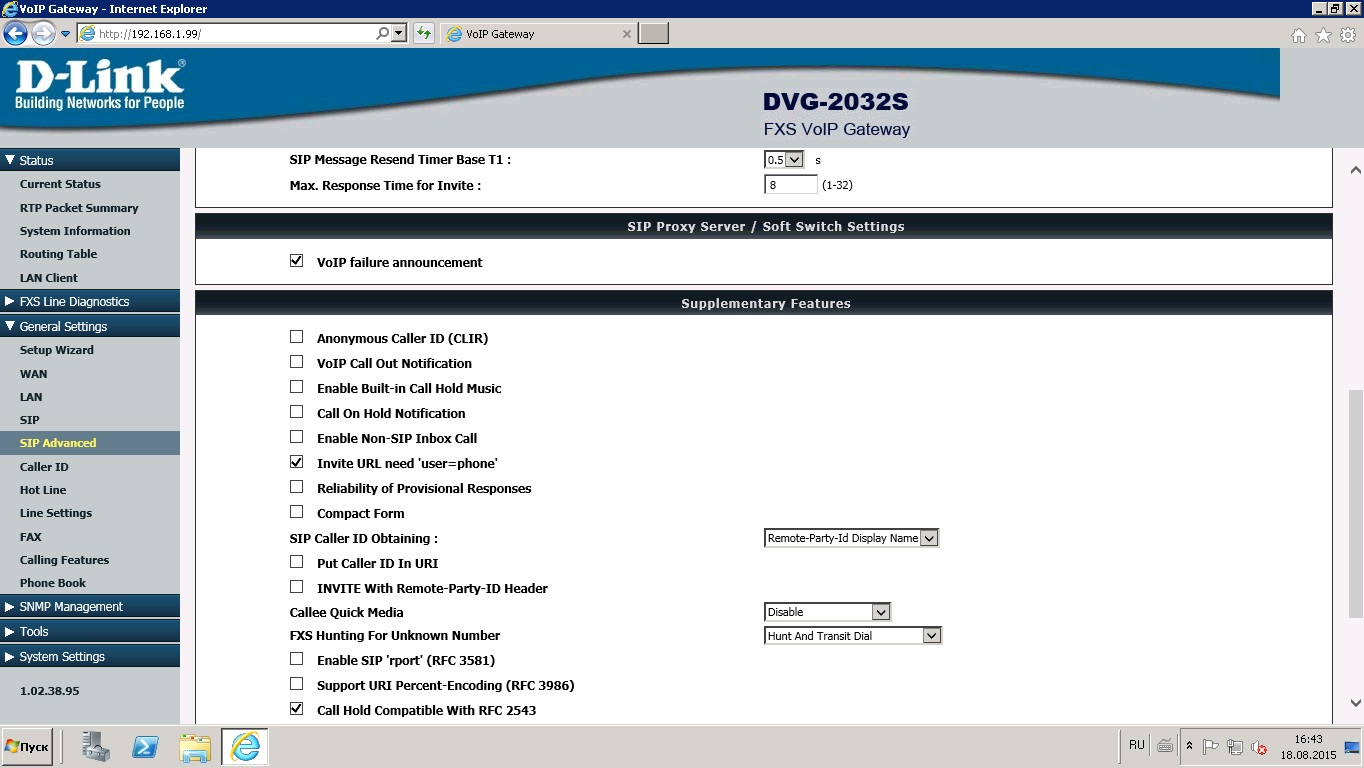Collapse the Status menu section
This screenshot has height=768, width=1364.
pyautogui.click(x=90, y=160)
